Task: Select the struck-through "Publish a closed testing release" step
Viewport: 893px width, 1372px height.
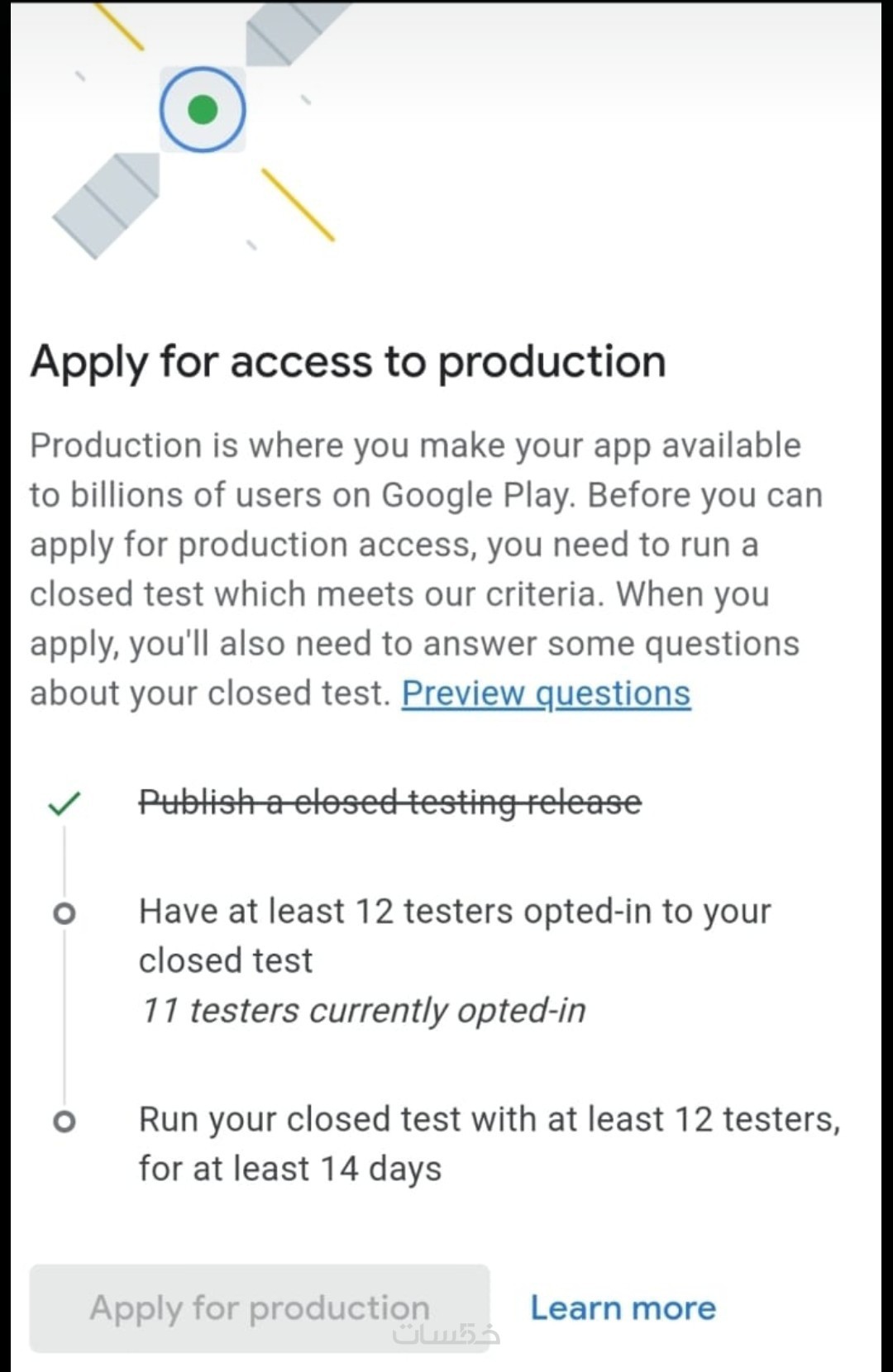Action: [389, 802]
